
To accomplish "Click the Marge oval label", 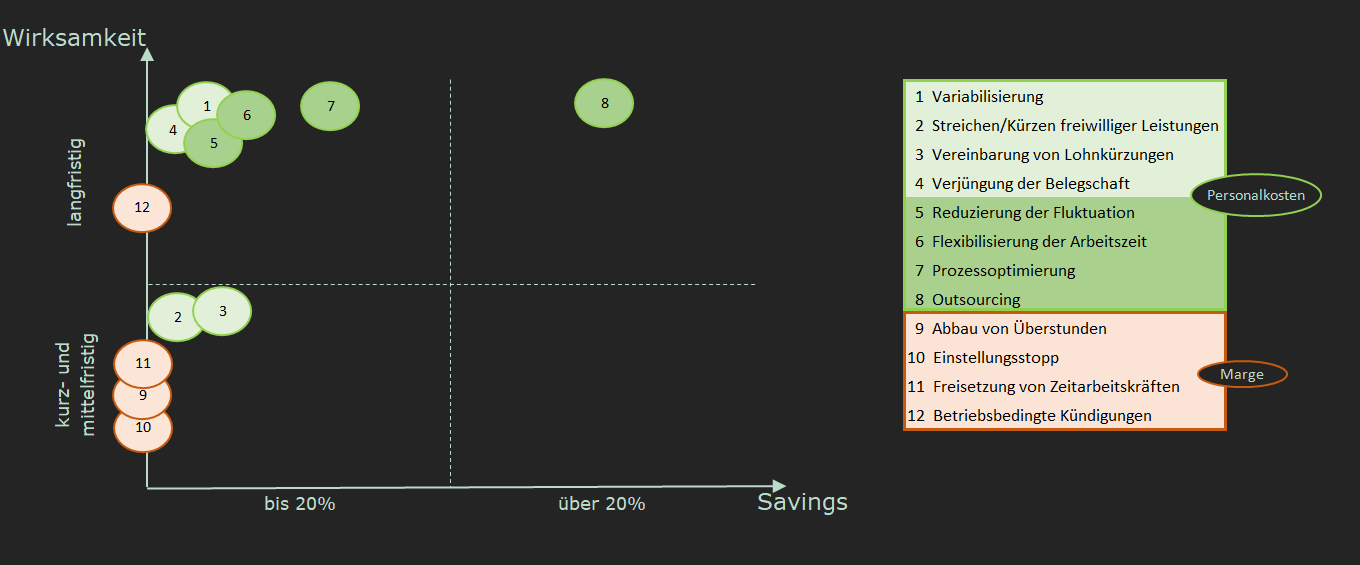I will [x=1241, y=374].
